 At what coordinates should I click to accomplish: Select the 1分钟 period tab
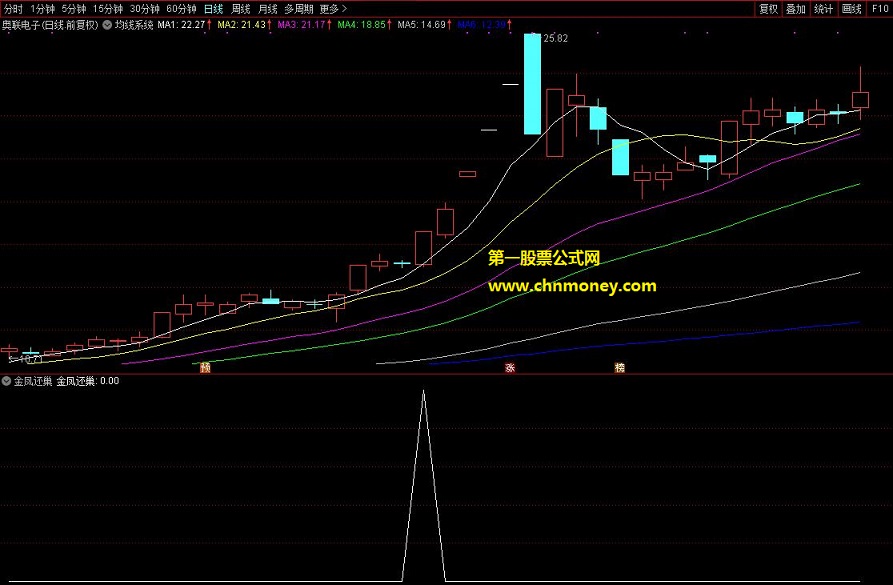click(x=42, y=9)
